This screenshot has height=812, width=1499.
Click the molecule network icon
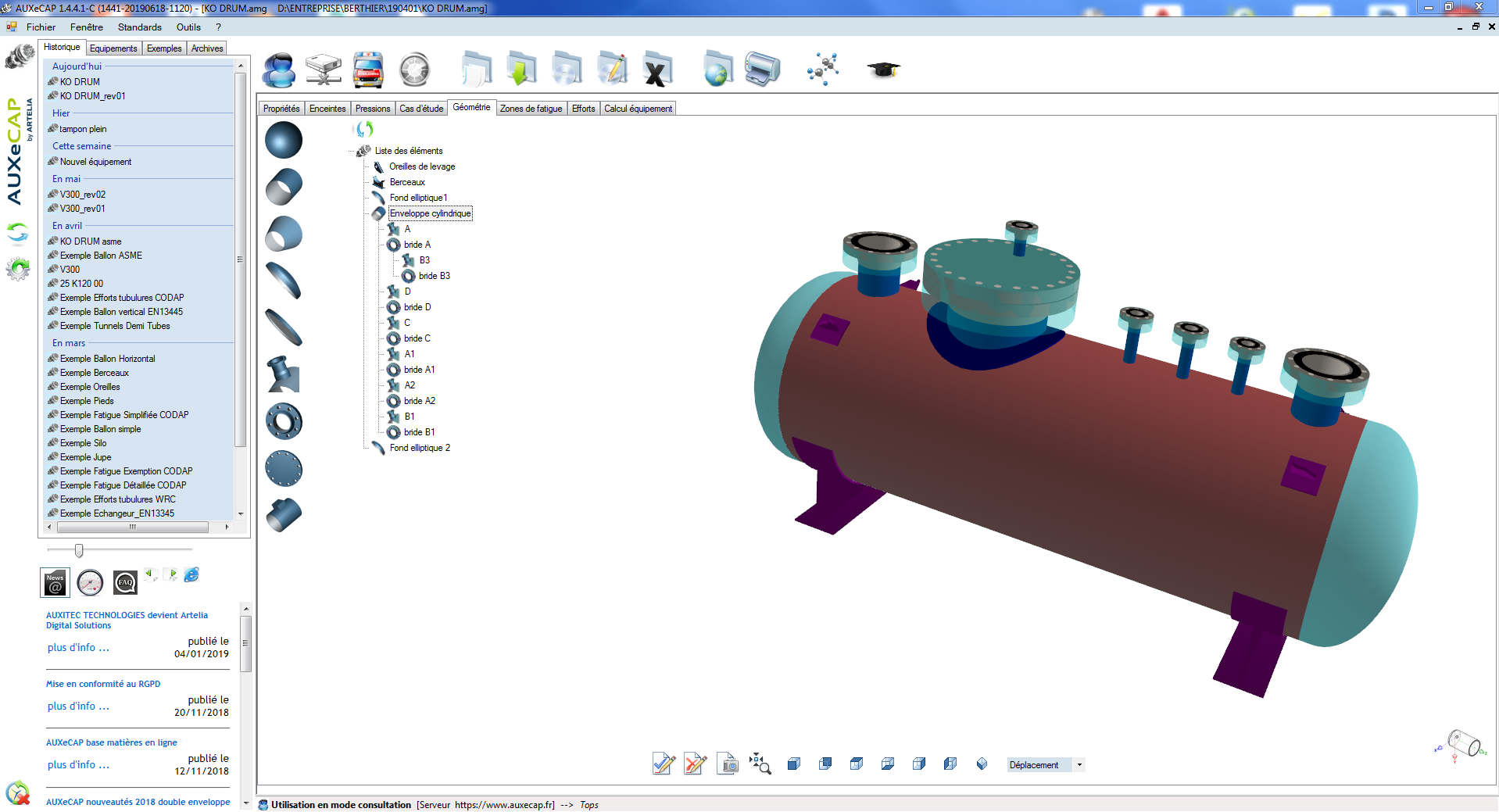pos(823,70)
